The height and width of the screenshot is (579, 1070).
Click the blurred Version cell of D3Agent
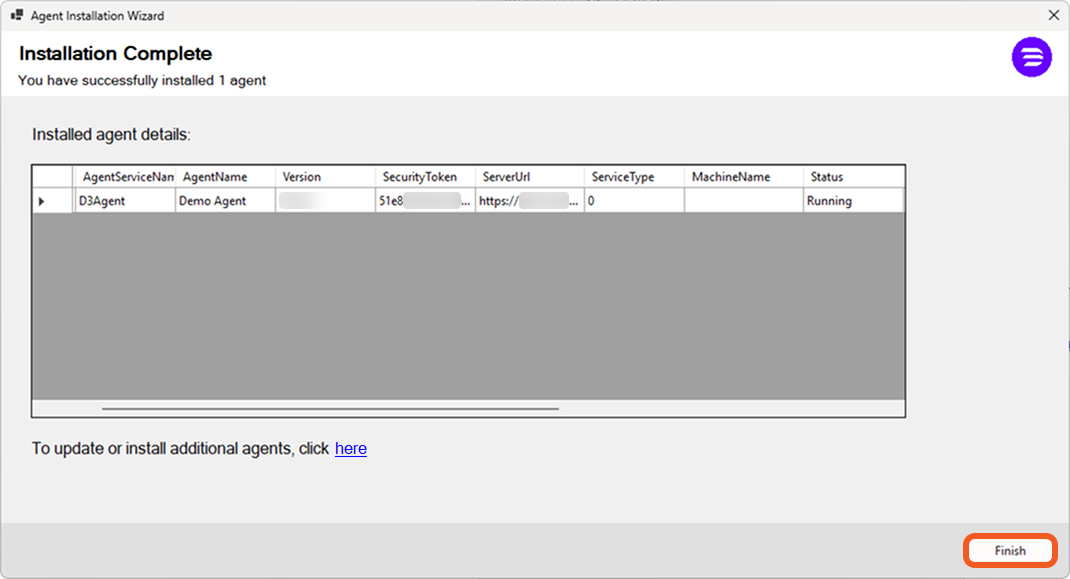pos(326,201)
